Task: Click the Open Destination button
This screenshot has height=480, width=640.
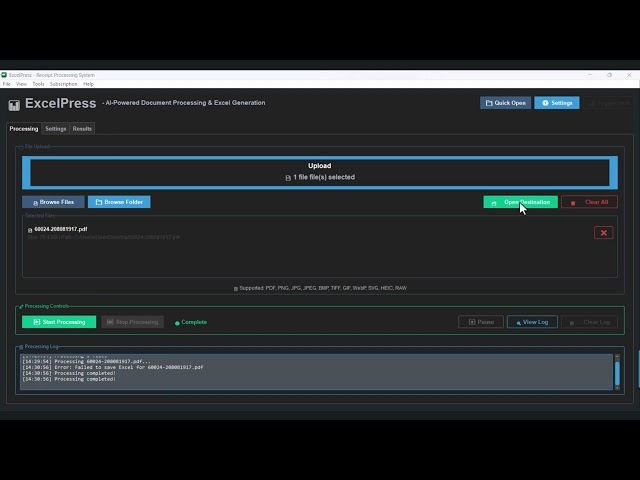Action: (520, 202)
